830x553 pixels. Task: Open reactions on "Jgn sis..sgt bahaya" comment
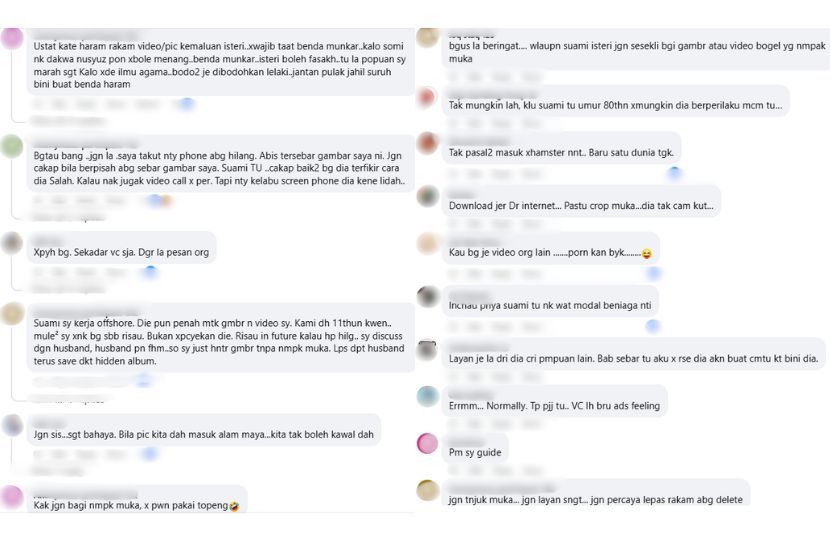coord(149,454)
